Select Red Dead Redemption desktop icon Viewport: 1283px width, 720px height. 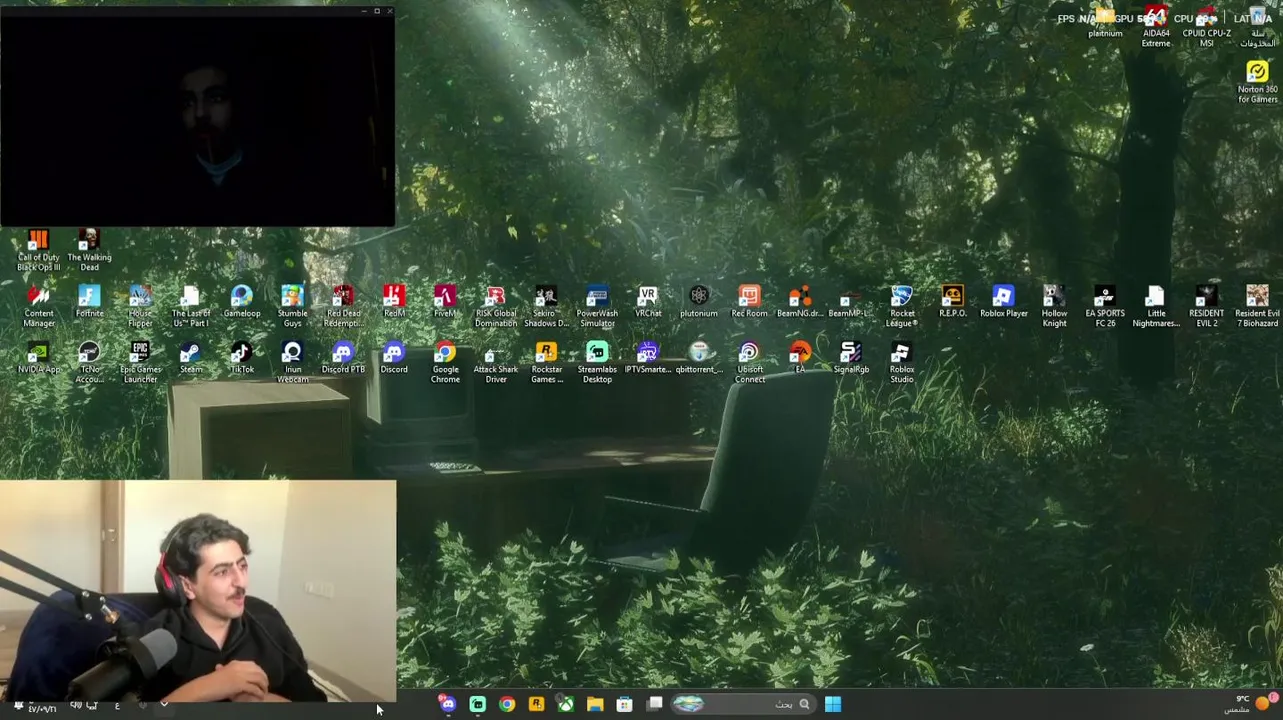343,306
